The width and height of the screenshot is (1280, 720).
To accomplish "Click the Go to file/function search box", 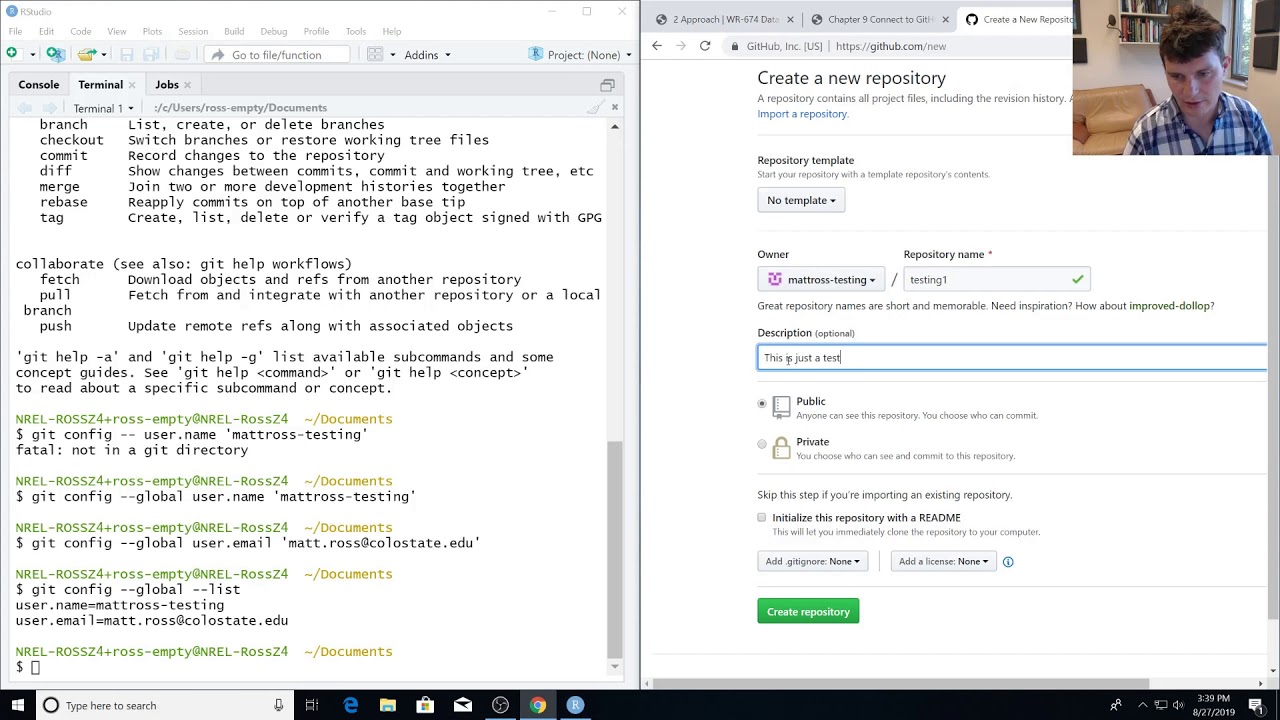I will point(277,55).
